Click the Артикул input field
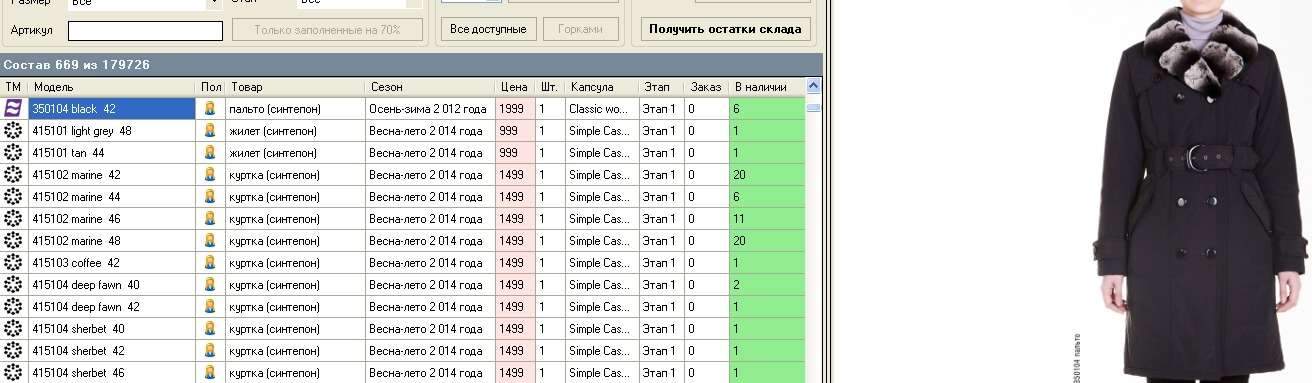The height and width of the screenshot is (383, 1312). click(145, 31)
